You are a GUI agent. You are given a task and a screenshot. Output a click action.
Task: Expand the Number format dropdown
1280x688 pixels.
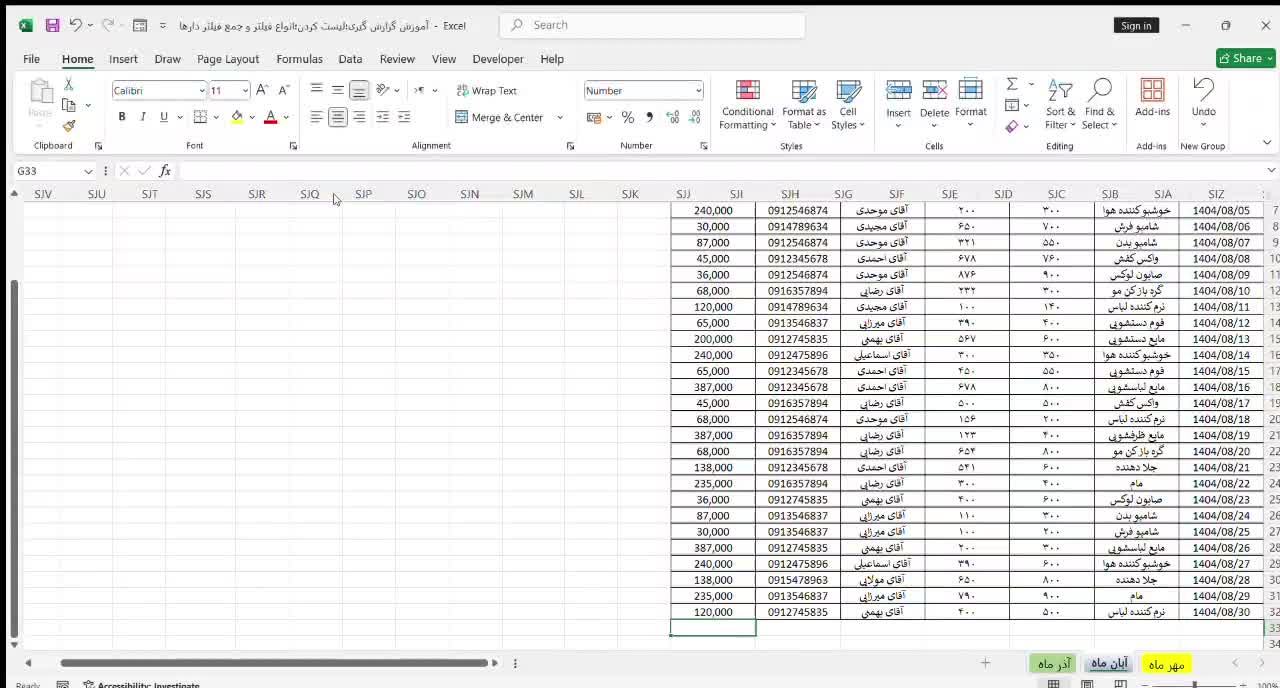[697, 91]
